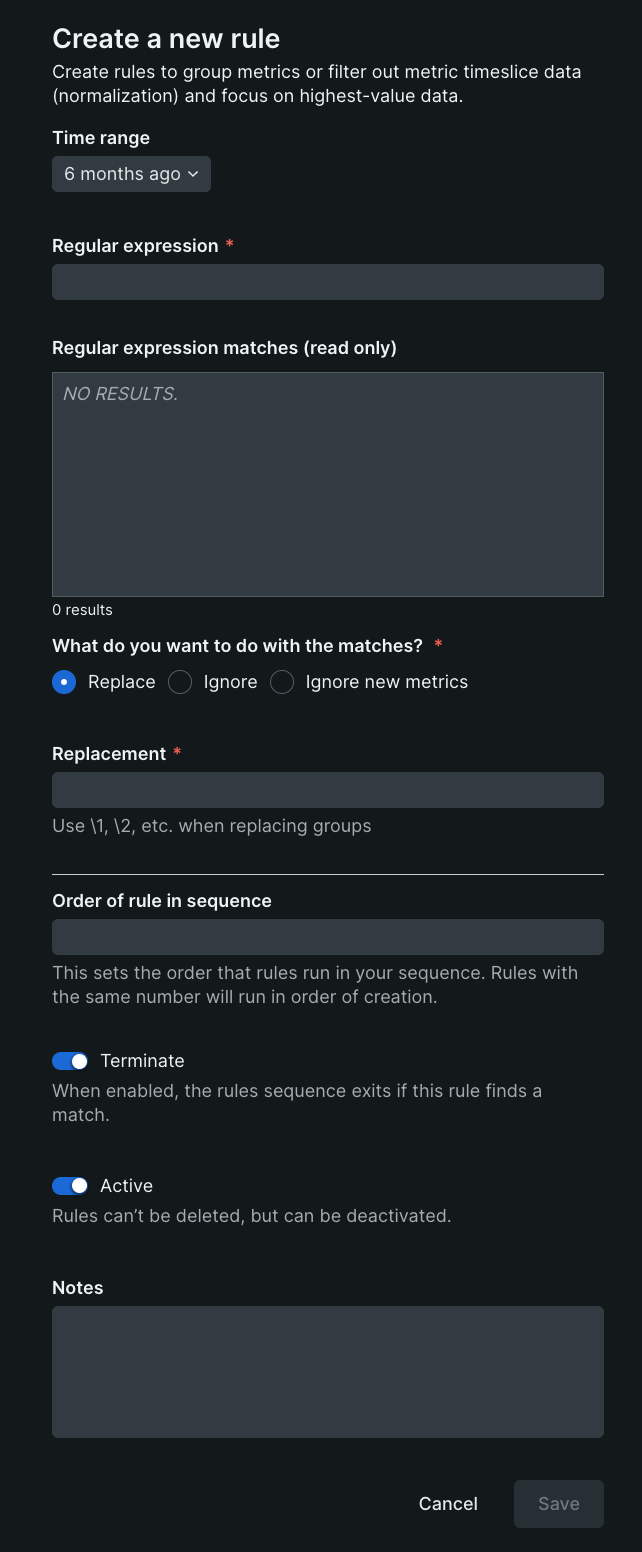
Task: Select the Replace radio button
Action: tap(64, 682)
